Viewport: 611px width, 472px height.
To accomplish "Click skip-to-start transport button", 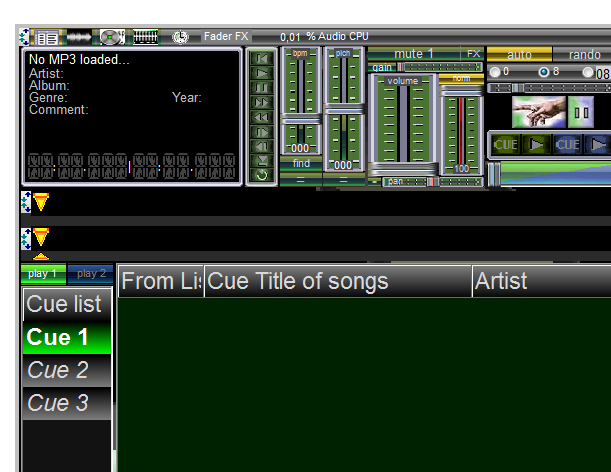I will tap(261, 59).
